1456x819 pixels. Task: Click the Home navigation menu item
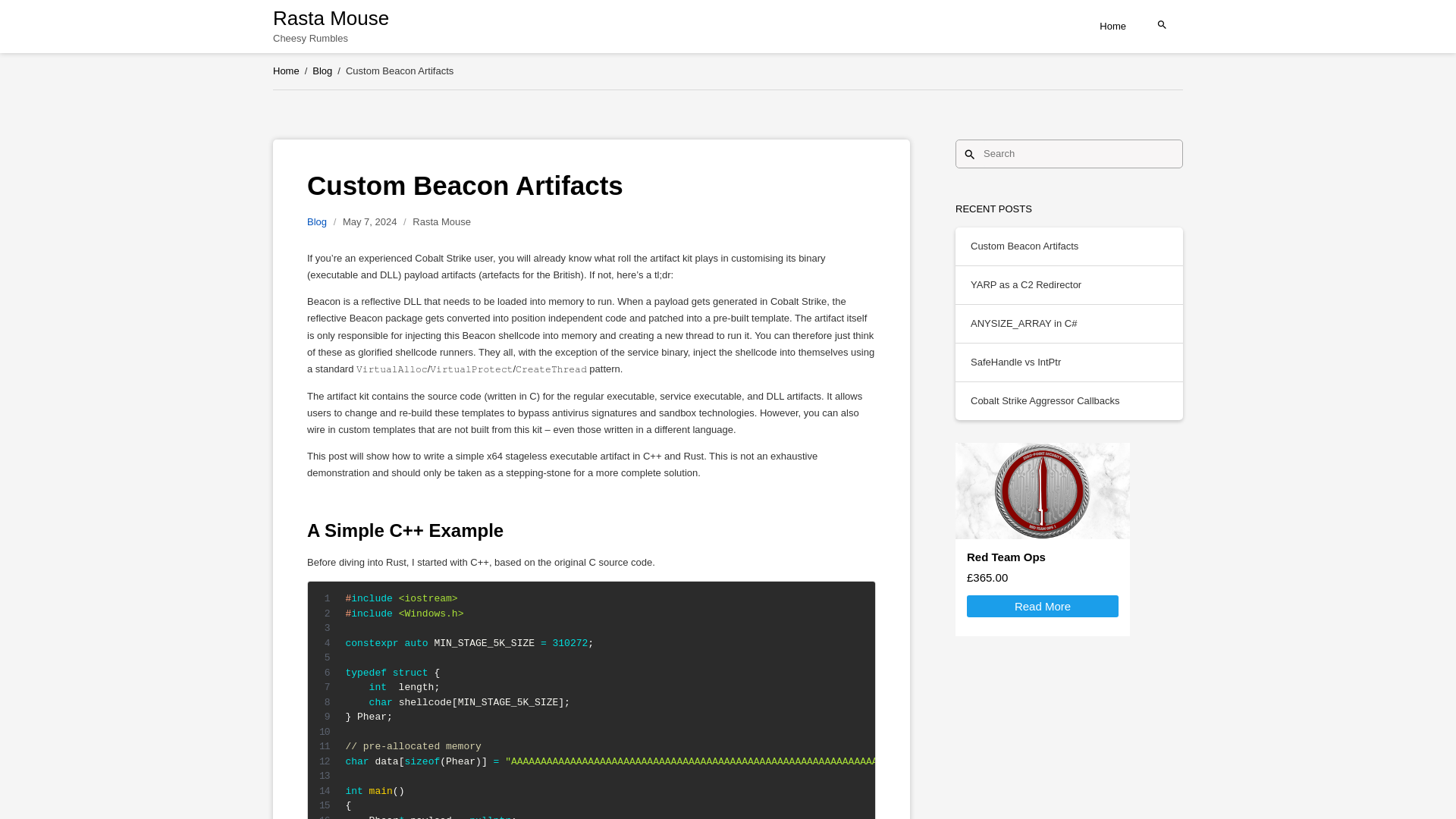tap(1112, 25)
